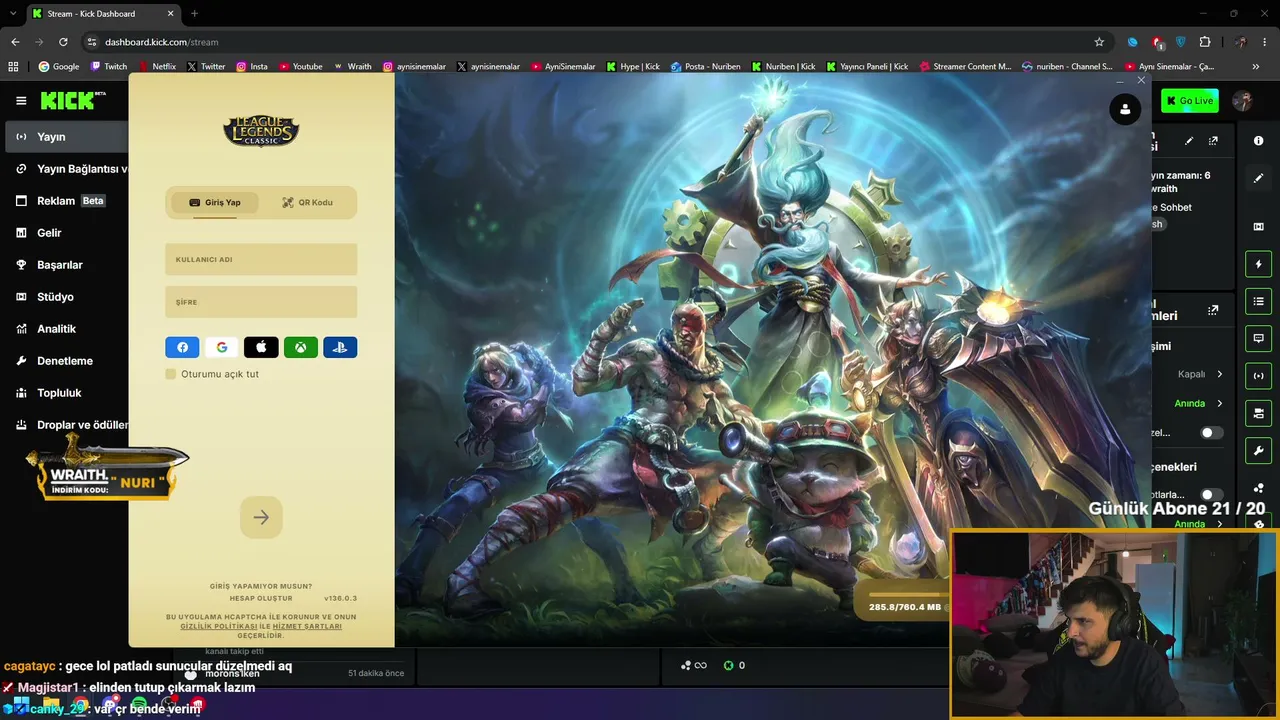Open the layout server icon in right rail
Screen dimensions: 1280x720
[1259, 414]
